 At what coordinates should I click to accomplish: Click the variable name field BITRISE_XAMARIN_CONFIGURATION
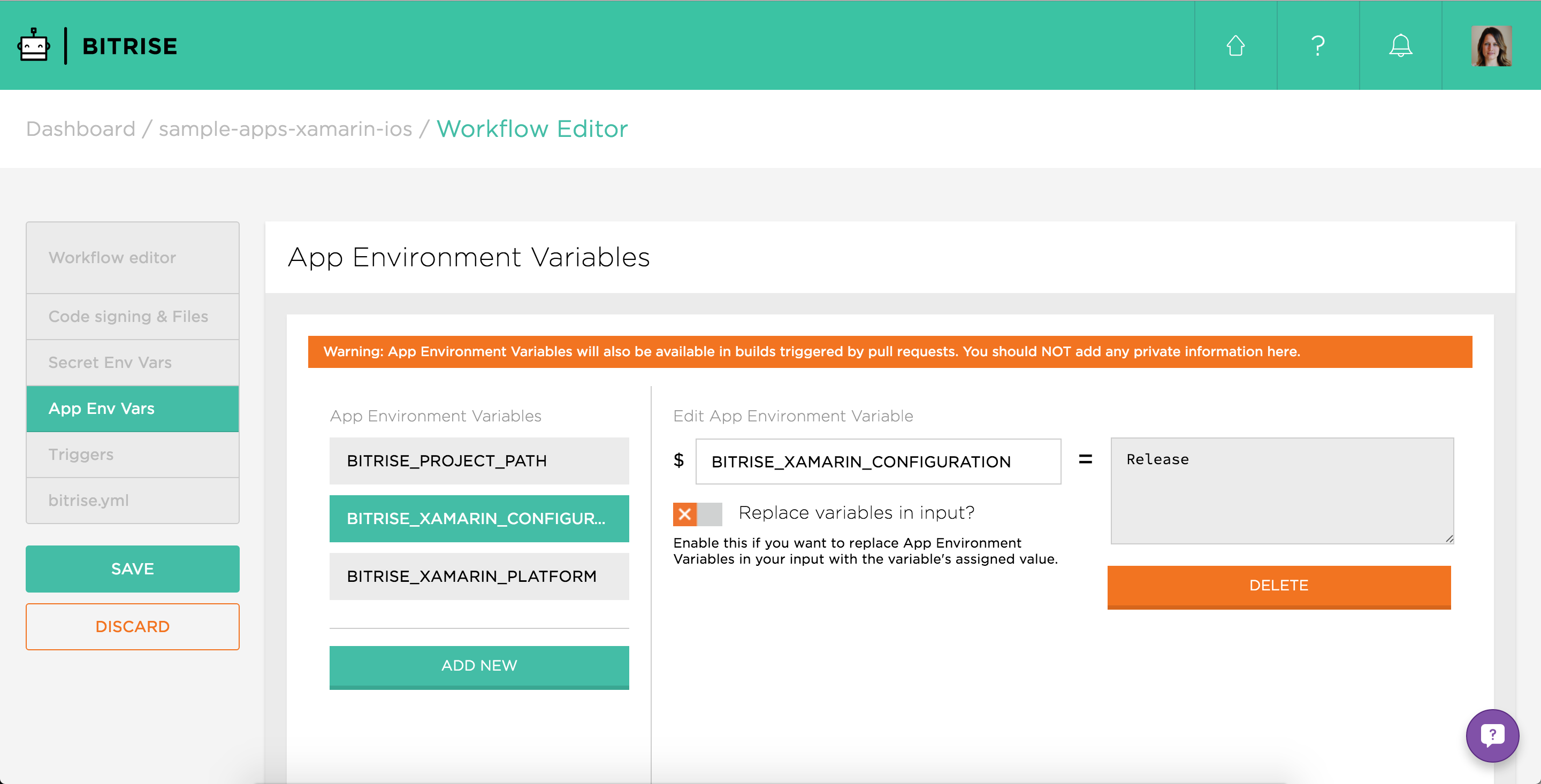tap(878, 462)
